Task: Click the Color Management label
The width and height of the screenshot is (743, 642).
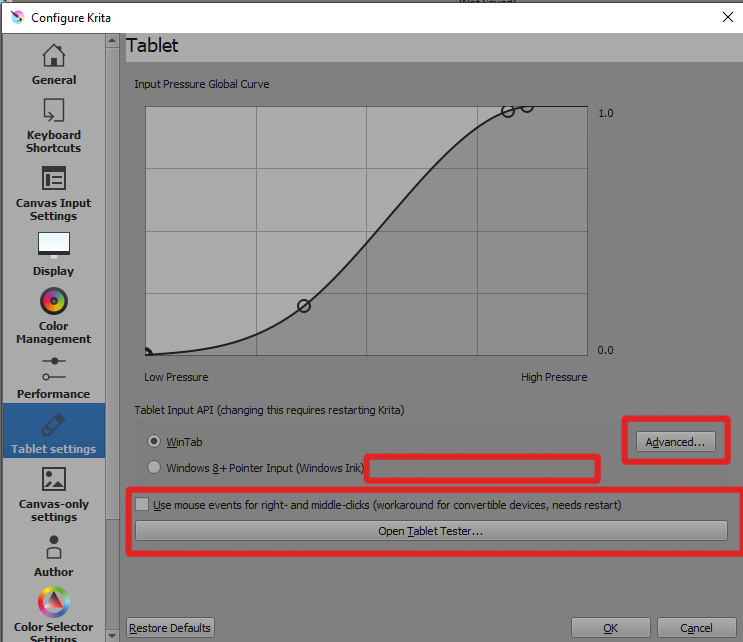Action: (x=54, y=332)
